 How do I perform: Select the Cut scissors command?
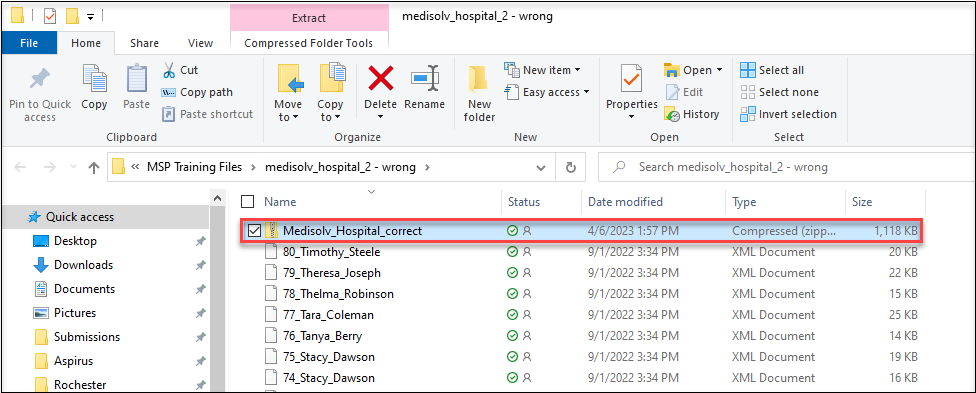[x=180, y=70]
